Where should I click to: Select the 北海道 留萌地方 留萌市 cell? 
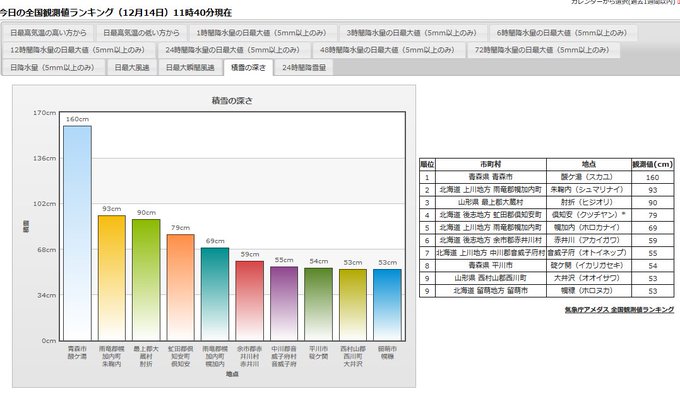(490, 291)
